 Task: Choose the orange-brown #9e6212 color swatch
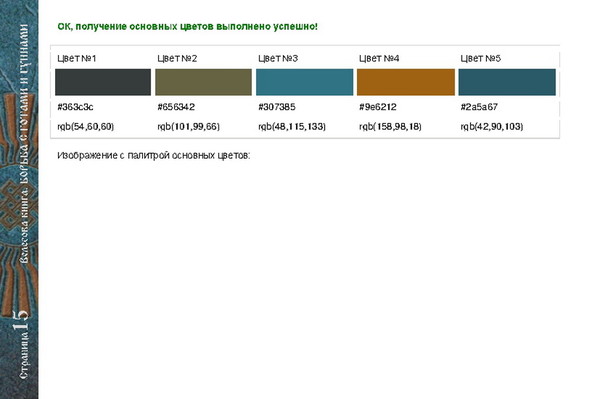[x=406, y=82]
